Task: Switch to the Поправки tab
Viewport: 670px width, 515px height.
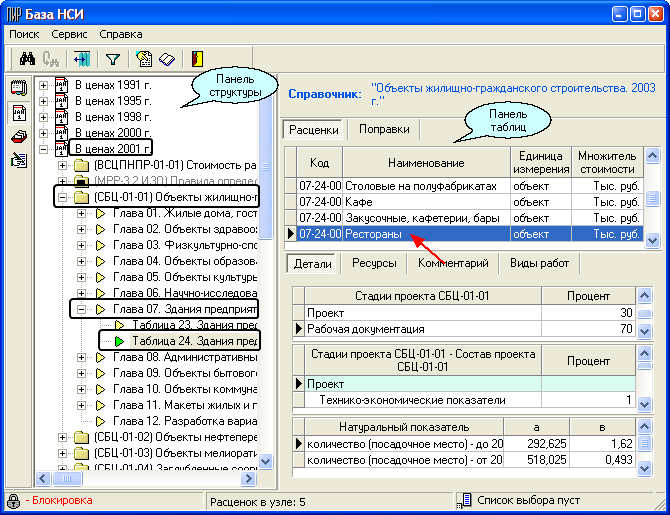Action: click(384, 129)
